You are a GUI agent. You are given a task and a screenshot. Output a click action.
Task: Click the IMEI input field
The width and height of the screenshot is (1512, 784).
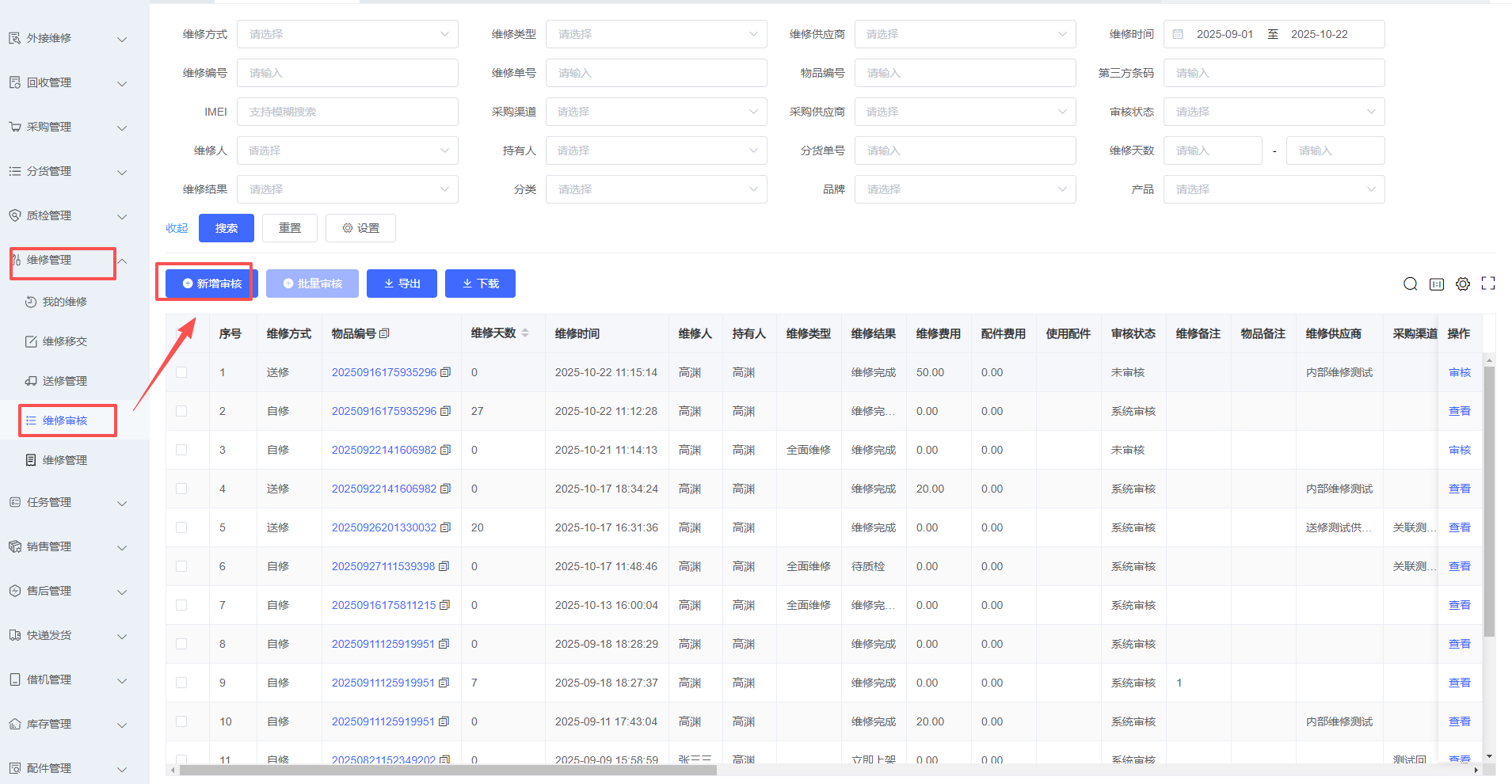(347, 112)
